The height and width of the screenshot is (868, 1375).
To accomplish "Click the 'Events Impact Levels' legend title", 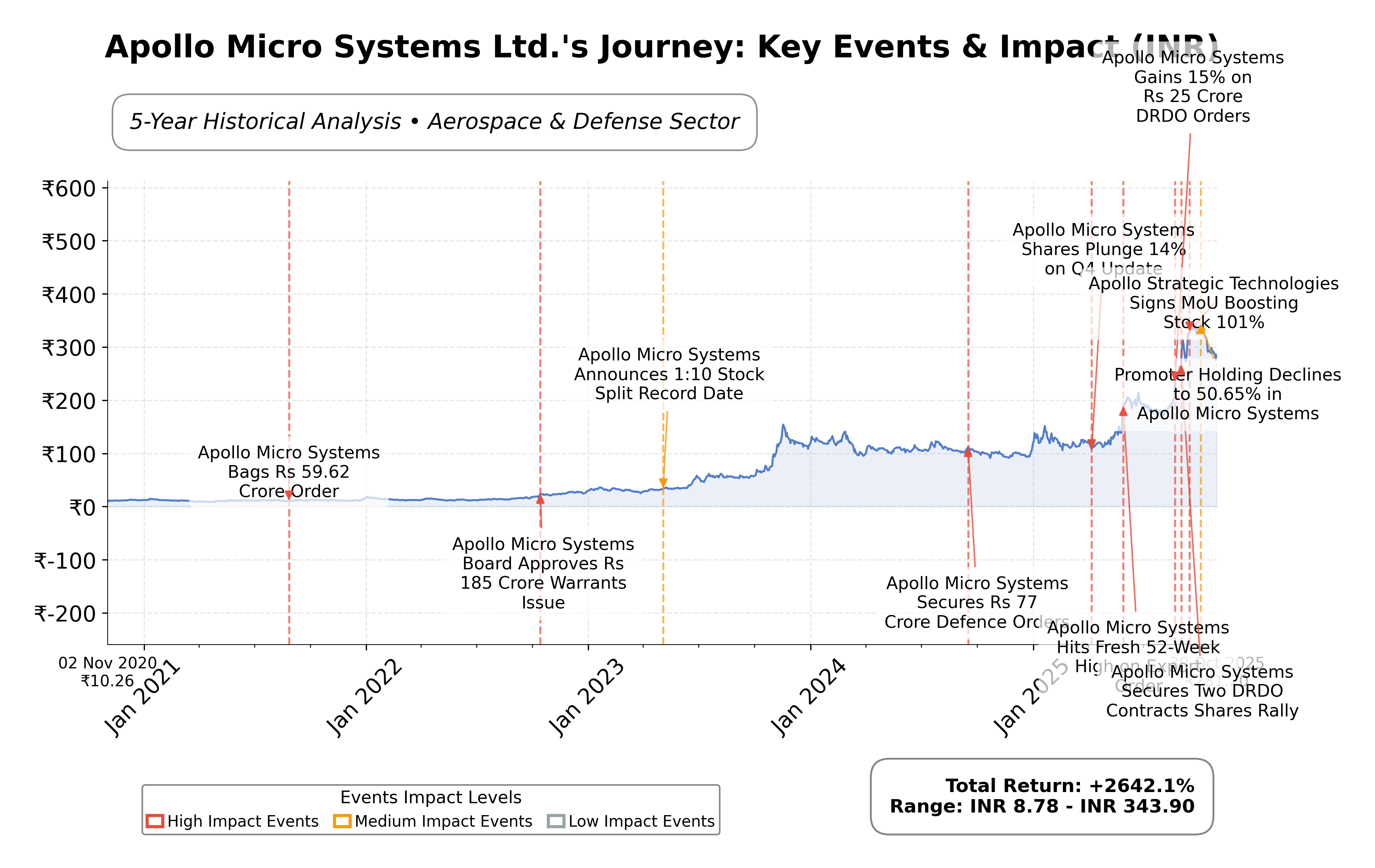I will pos(431,797).
